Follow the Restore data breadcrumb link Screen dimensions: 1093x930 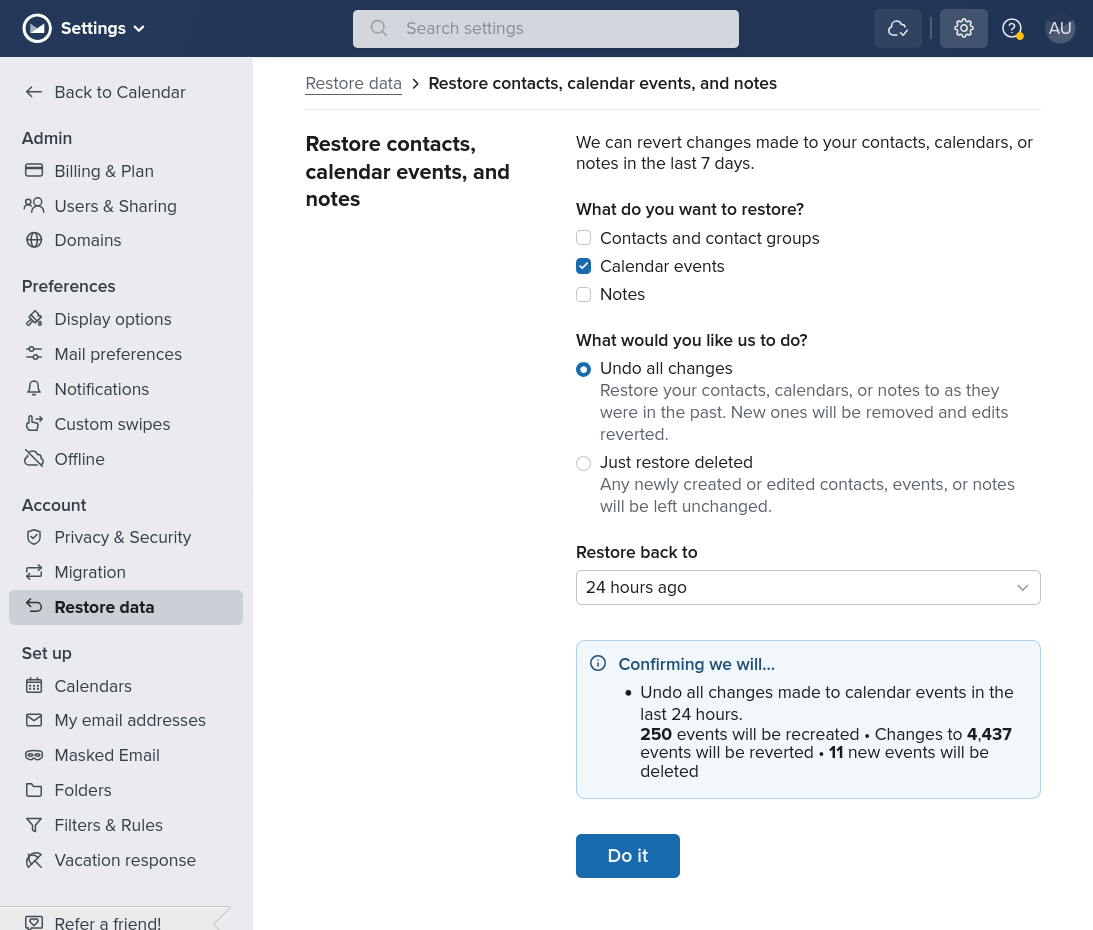(353, 84)
